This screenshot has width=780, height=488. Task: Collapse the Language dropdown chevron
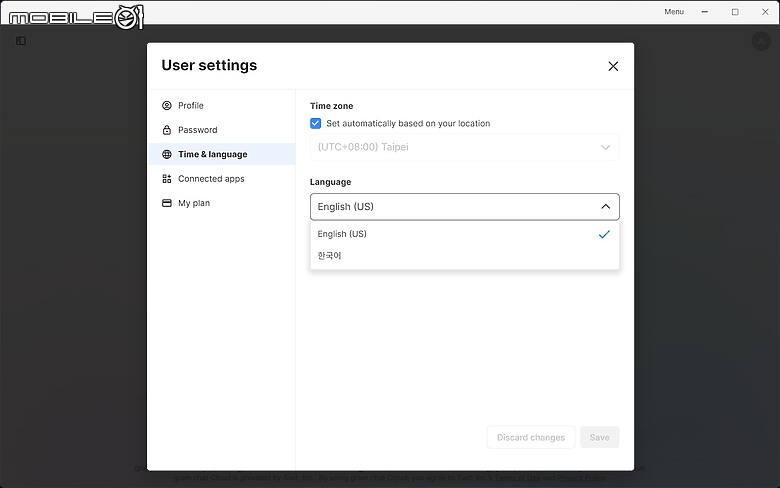click(605, 207)
